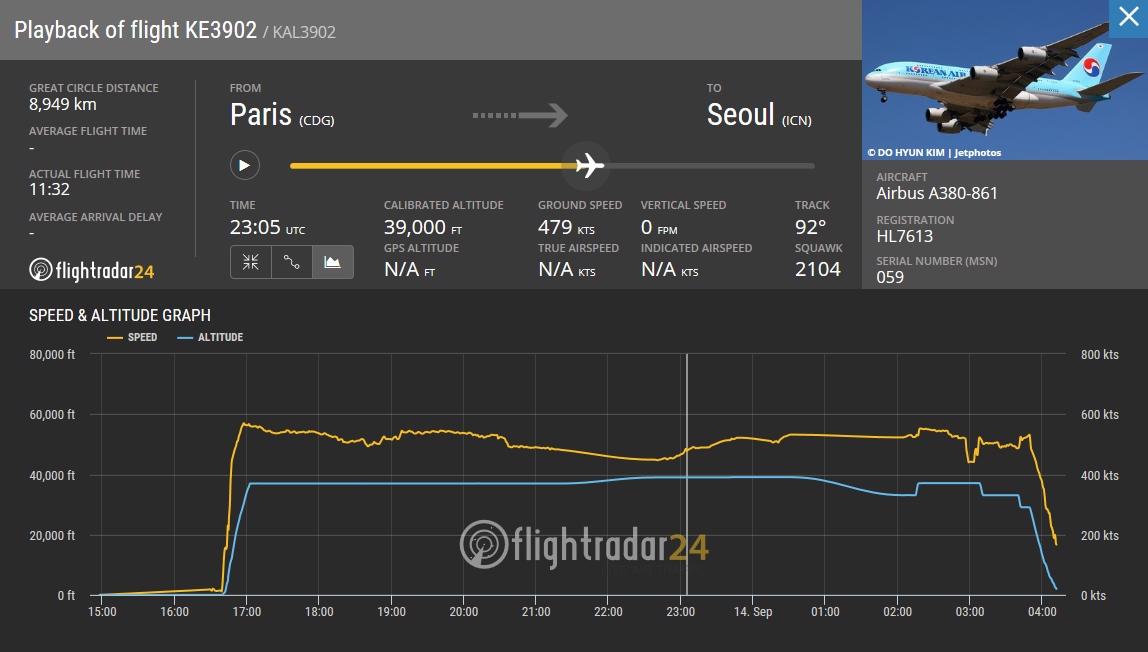The height and width of the screenshot is (652, 1148).
Task: Click Paris (CDG) departure airport
Action: tap(282, 116)
